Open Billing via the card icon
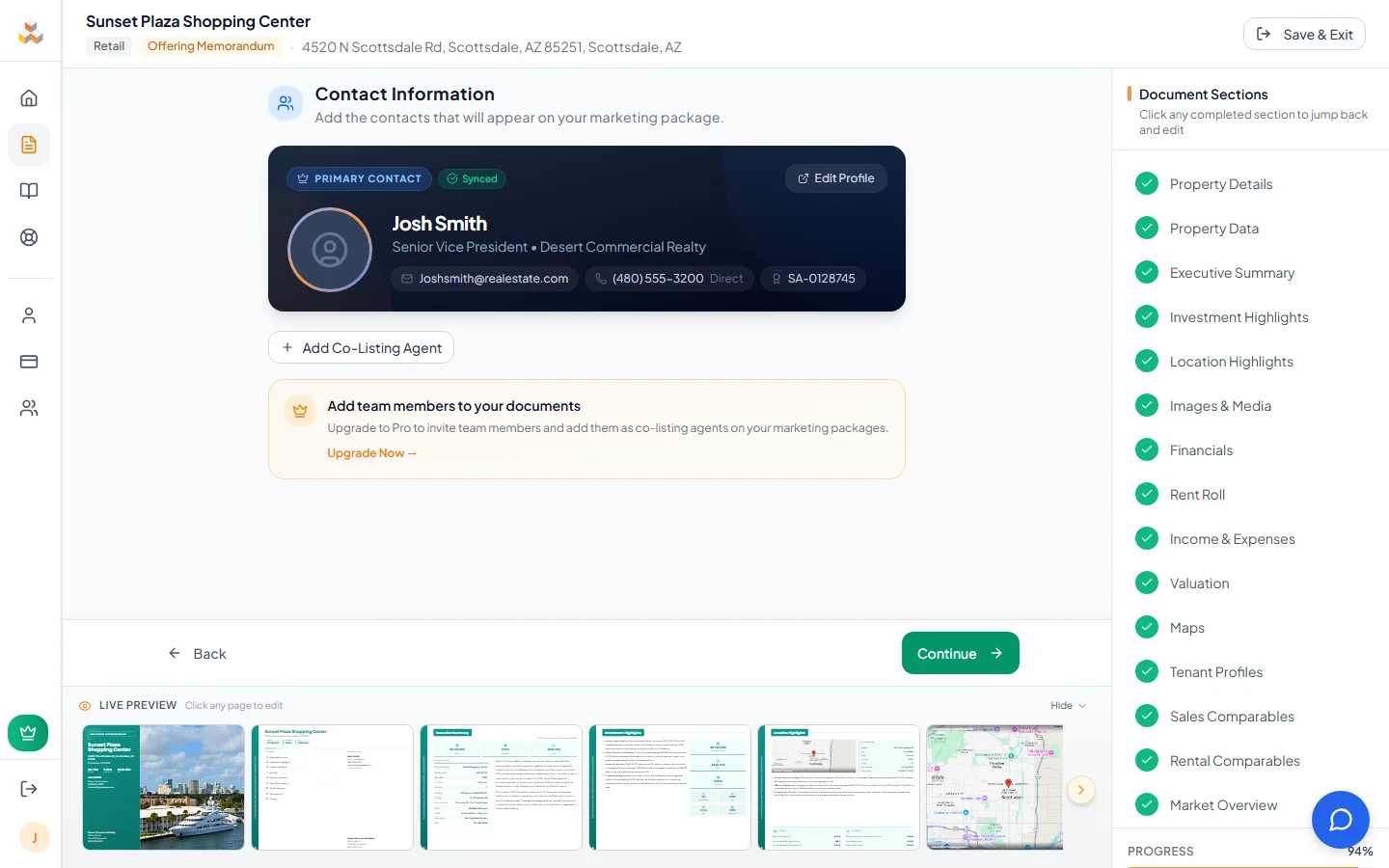This screenshot has height=868, width=1389. coord(30,362)
